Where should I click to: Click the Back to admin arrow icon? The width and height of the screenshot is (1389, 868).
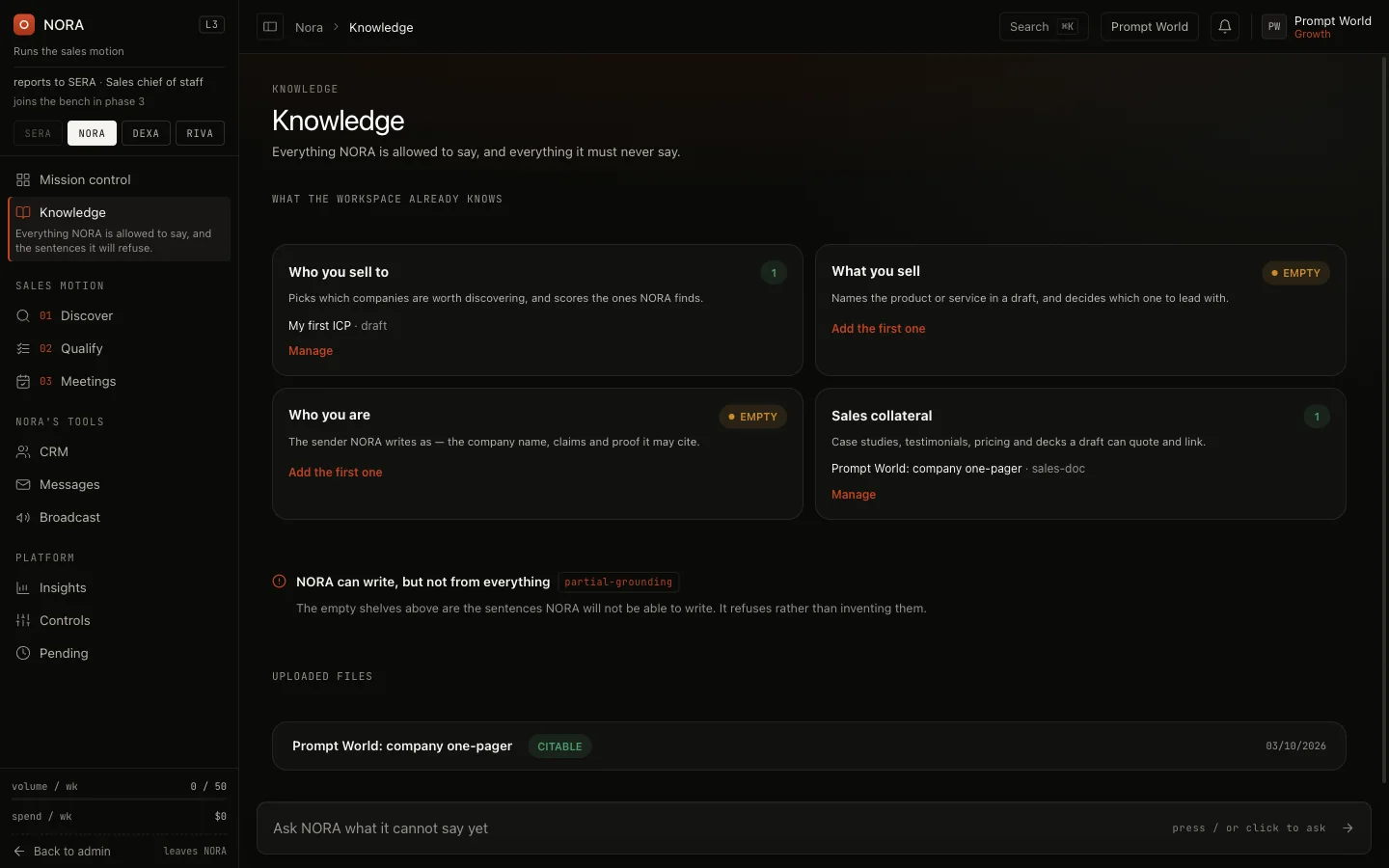point(19,852)
